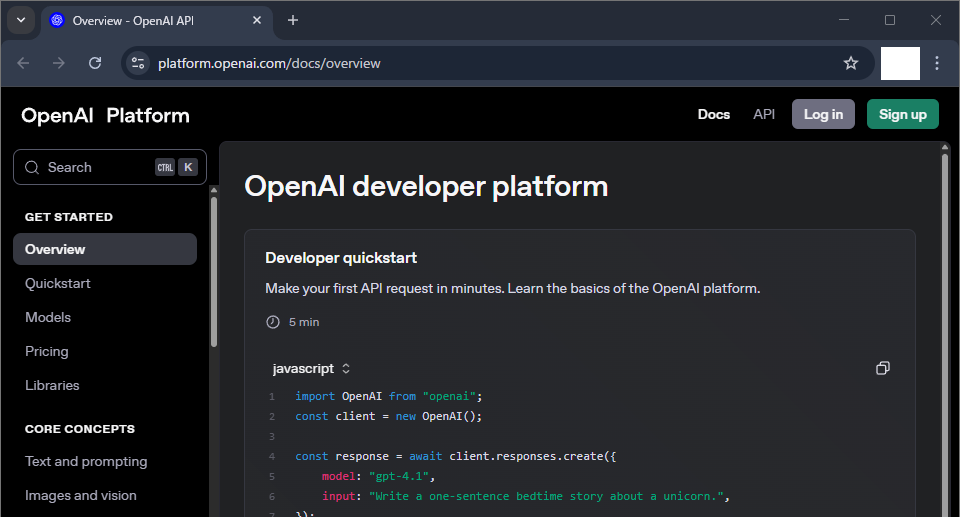The width and height of the screenshot is (960, 517).
Task: Go forward using the browser forward arrow
Action: point(59,63)
